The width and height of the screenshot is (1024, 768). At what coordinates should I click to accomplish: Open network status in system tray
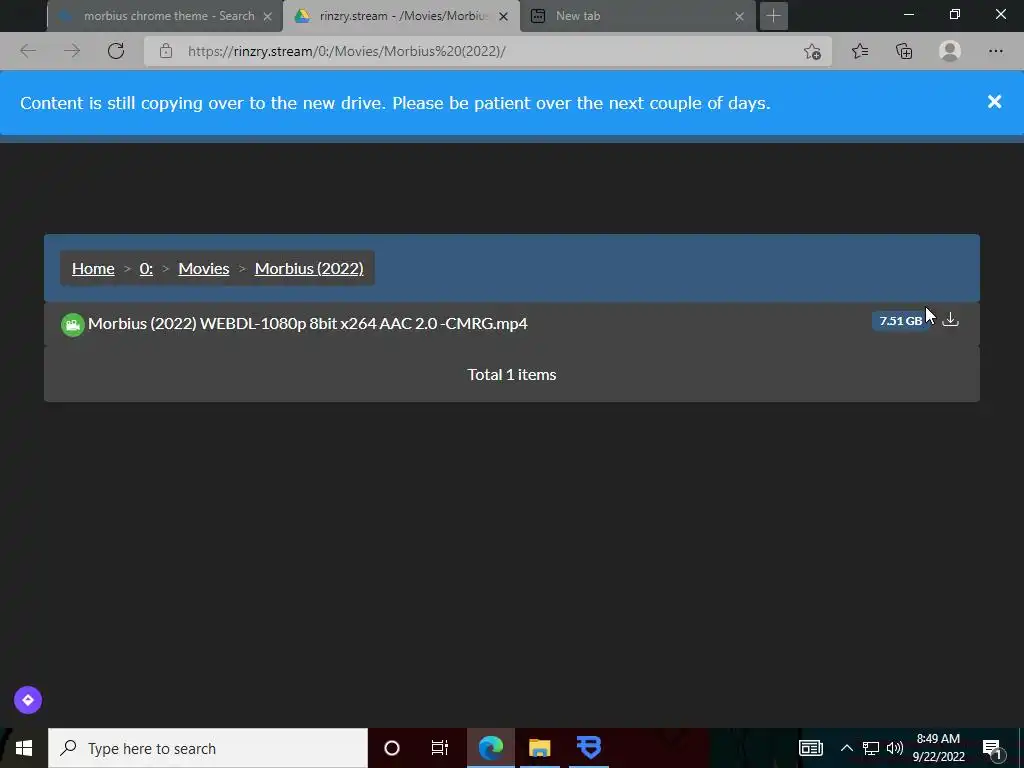pyautogui.click(x=871, y=748)
